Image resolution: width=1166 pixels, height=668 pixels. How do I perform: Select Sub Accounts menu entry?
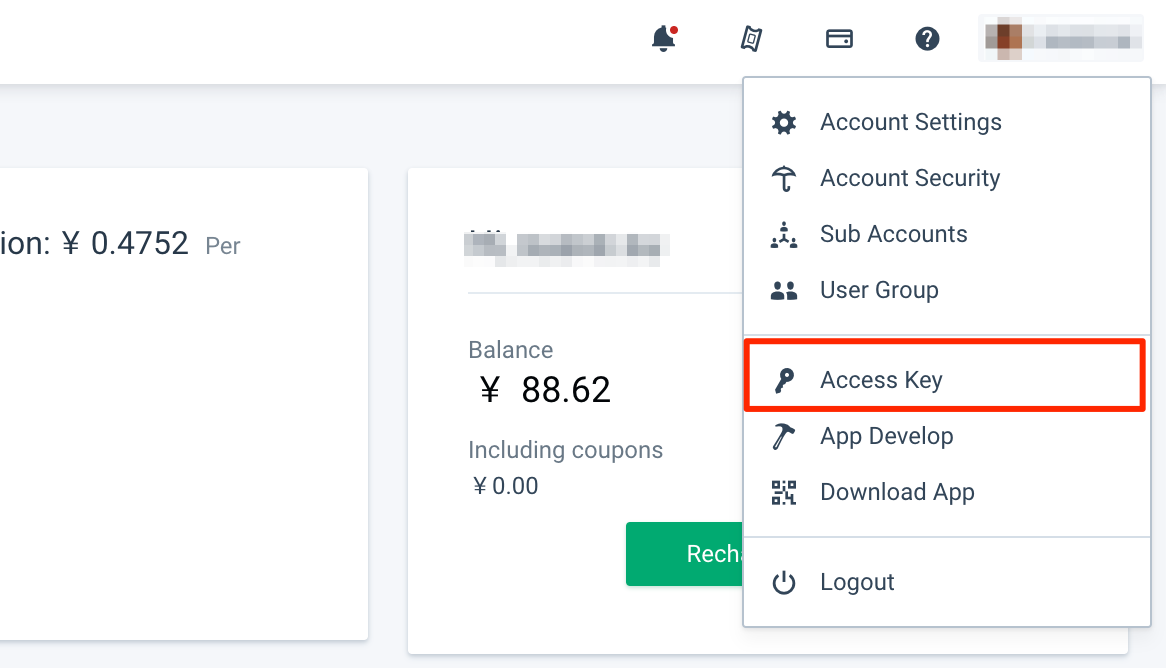pyautogui.click(x=893, y=233)
